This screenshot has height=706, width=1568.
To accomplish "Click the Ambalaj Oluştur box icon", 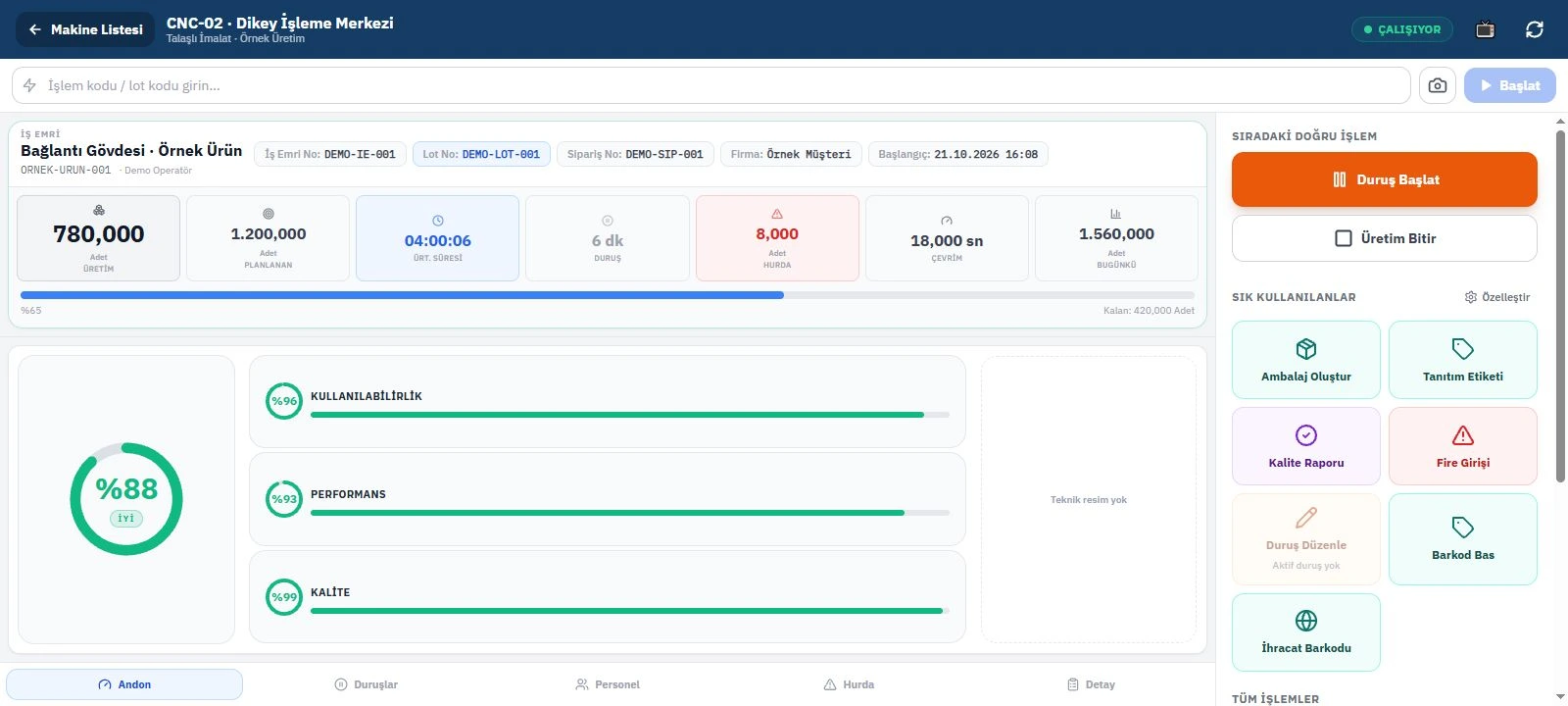I will 1306,349.
